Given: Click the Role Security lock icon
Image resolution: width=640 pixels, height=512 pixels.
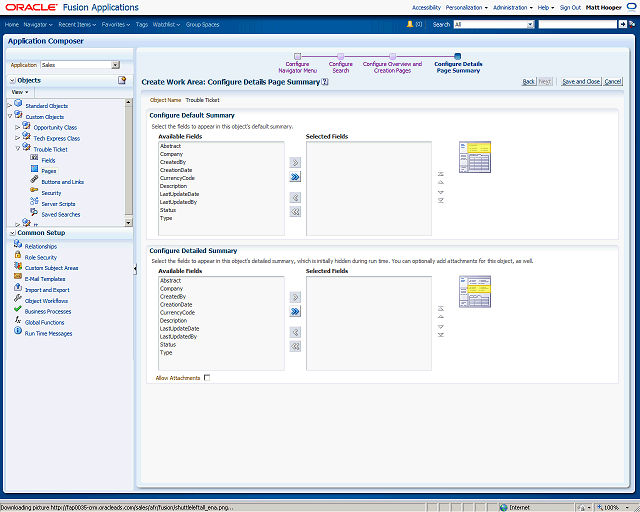Looking at the screenshot, I should 18,255.
